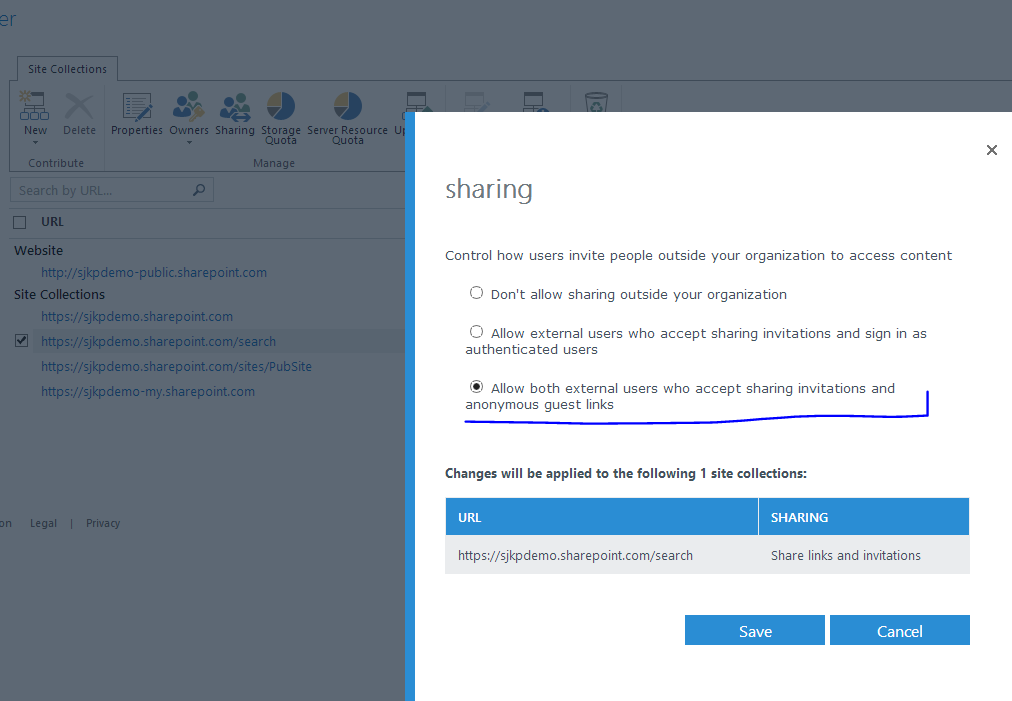Open Properties from the Manage ribbon group
The height and width of the screenshot is (701, 1012).
coord(137,107)
